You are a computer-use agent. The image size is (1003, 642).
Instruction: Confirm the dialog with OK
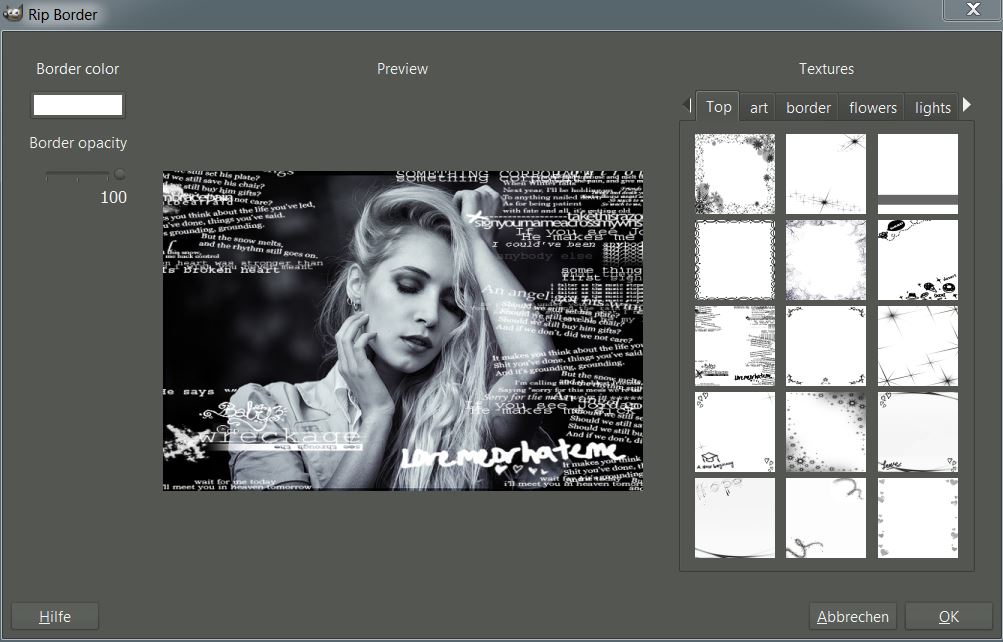coord(949,616)
